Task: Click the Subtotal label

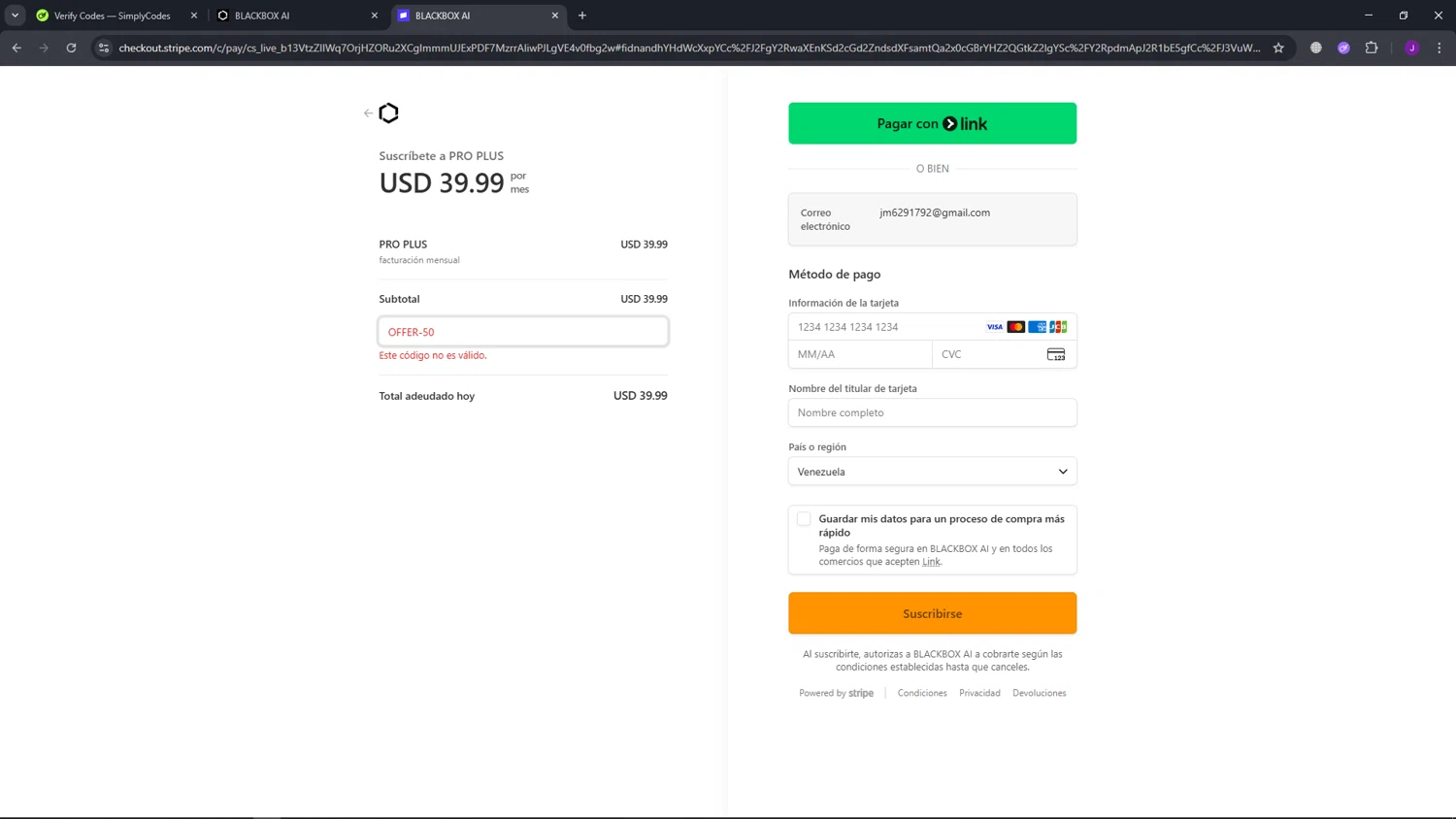Action: 399,299
